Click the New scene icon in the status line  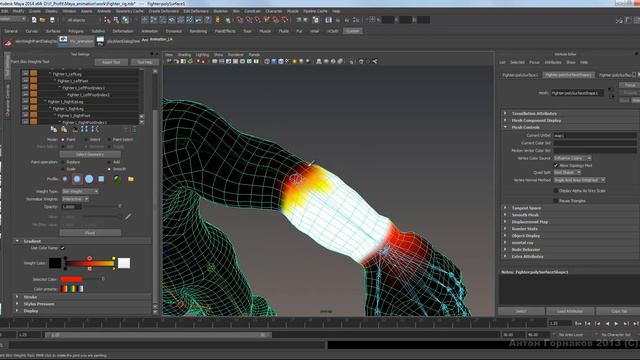34,20
